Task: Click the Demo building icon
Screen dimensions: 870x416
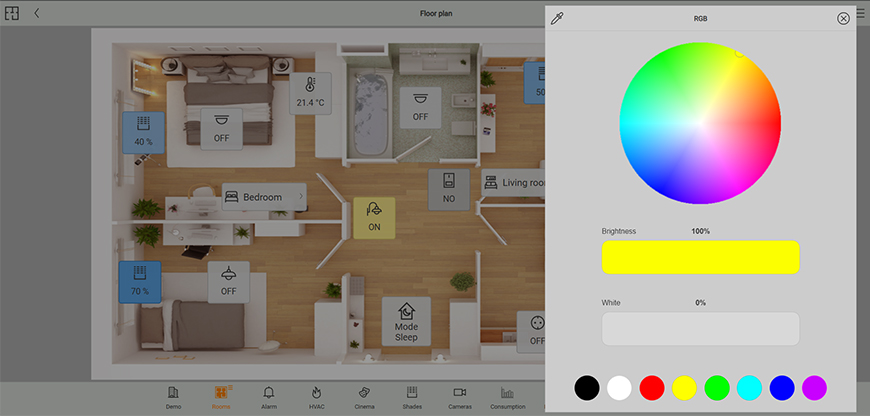Action: [x=173, y=397]
